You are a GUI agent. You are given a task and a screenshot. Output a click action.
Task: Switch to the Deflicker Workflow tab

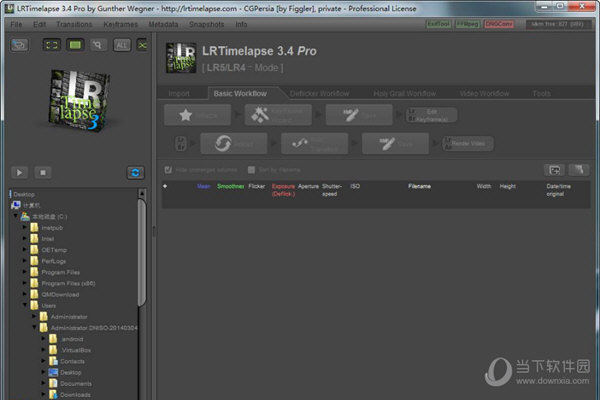point(319,93)
